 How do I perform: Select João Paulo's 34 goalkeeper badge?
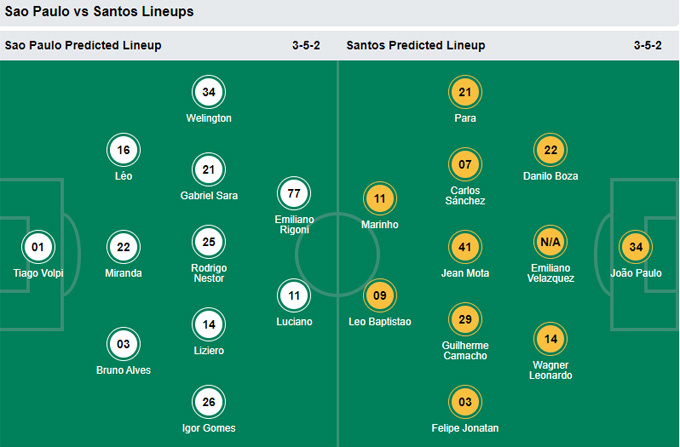[x=636, y=247]
